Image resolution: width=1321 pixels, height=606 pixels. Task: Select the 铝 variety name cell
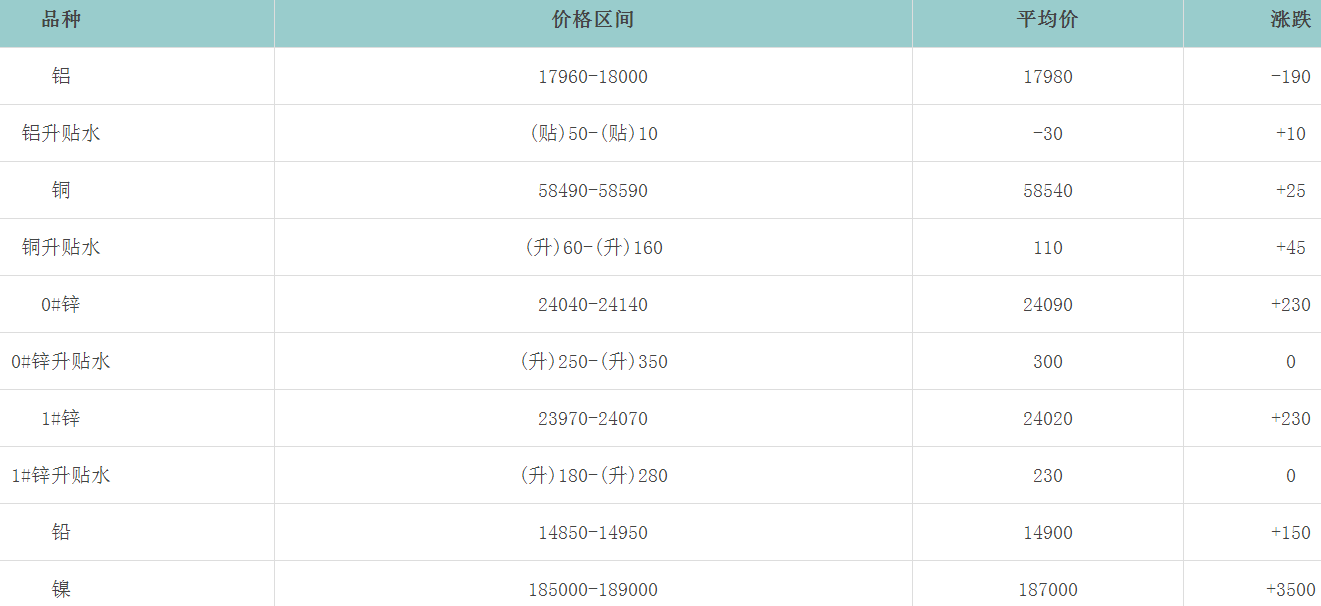click(61, 76)
